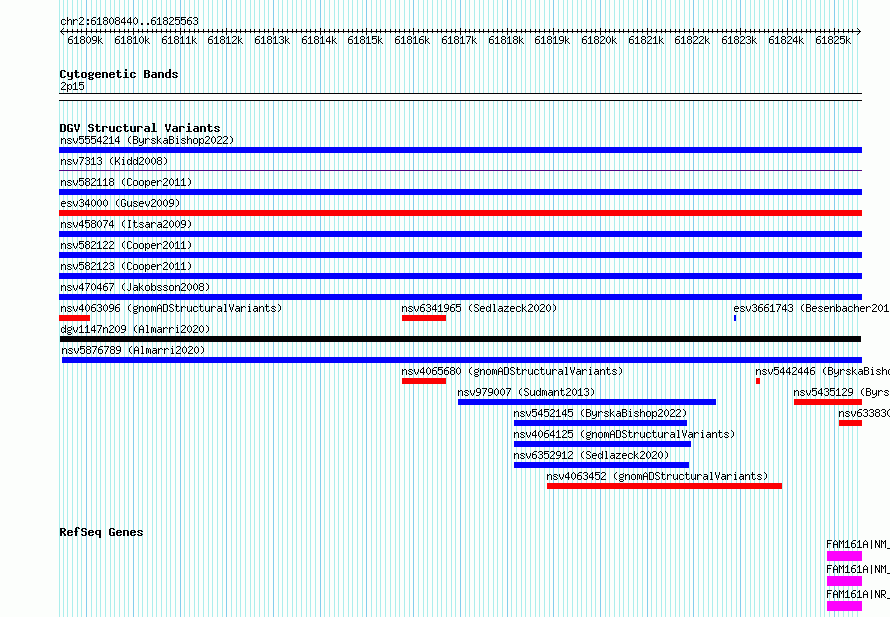Image resolution: width=890 pixels, height=617 pixels.
Task: Click the 61817k ruler position
Action: tap(459, 40)
